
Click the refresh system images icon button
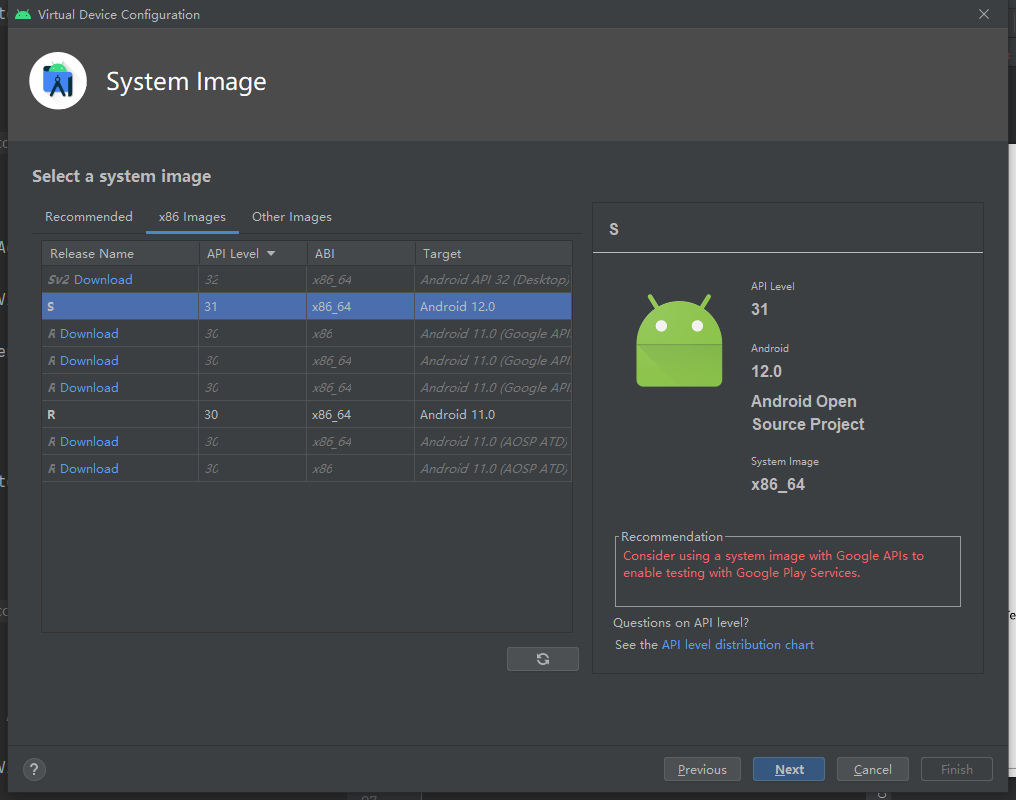tap(542, 659)
